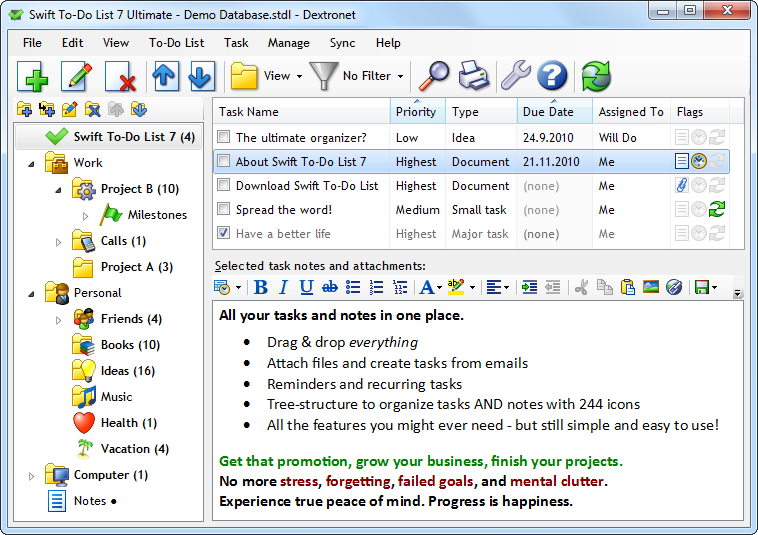The image size is (758, 535).
Task: Open highlight color dropdown arrow
Action: (472, 288)
